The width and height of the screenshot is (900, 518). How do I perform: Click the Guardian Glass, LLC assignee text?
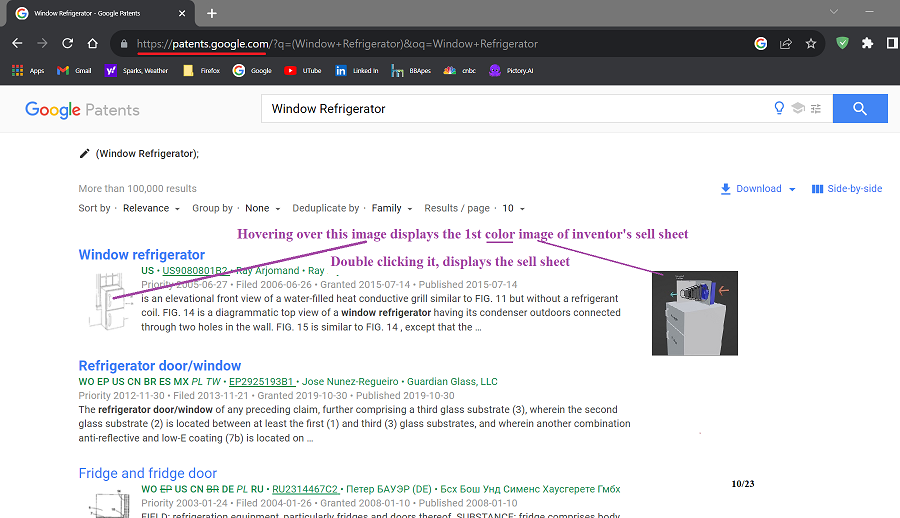point(452,382)
